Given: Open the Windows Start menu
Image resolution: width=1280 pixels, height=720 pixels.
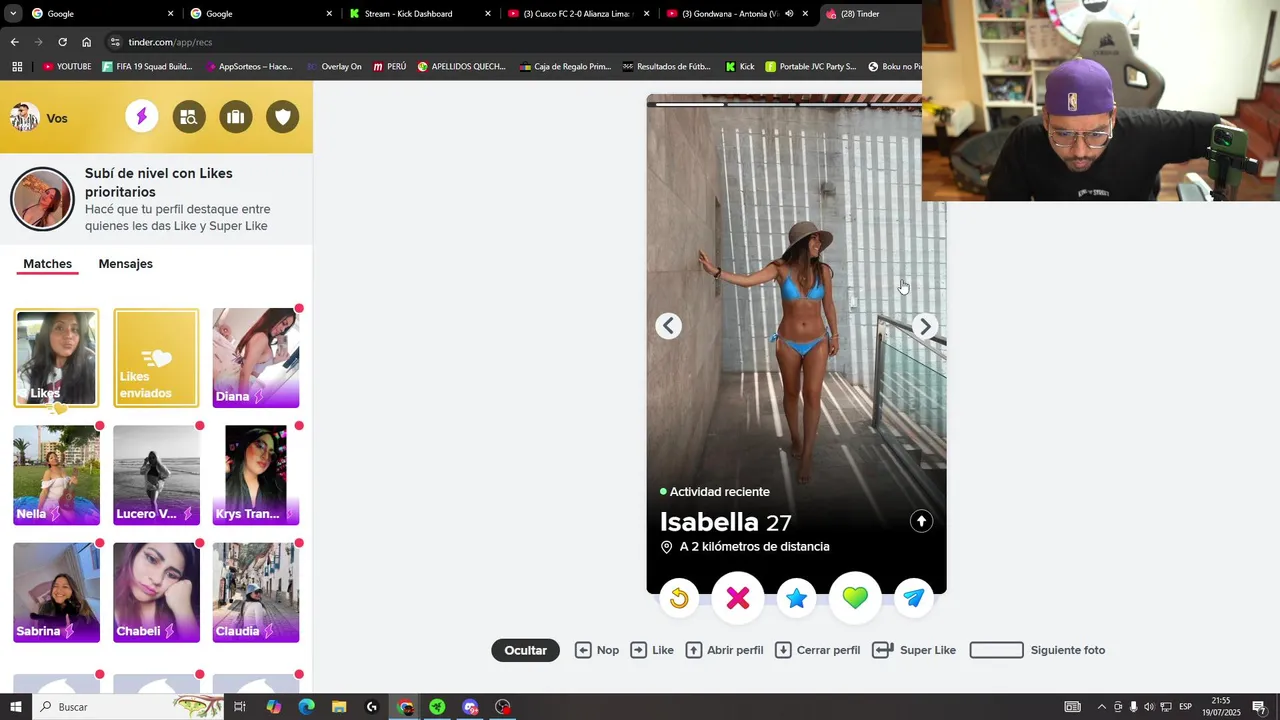Looking at the screenshot, I should pos(16,707).
